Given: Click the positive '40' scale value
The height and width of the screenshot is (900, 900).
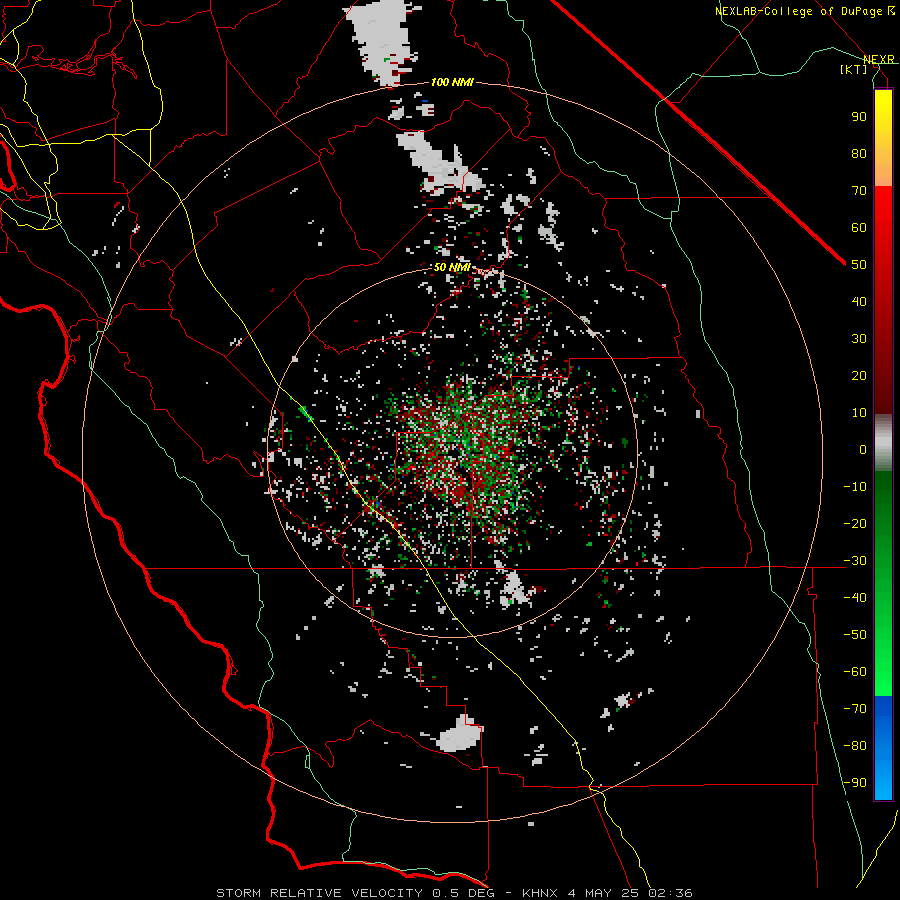Looking at the screenshot, I should coord(859,301).
